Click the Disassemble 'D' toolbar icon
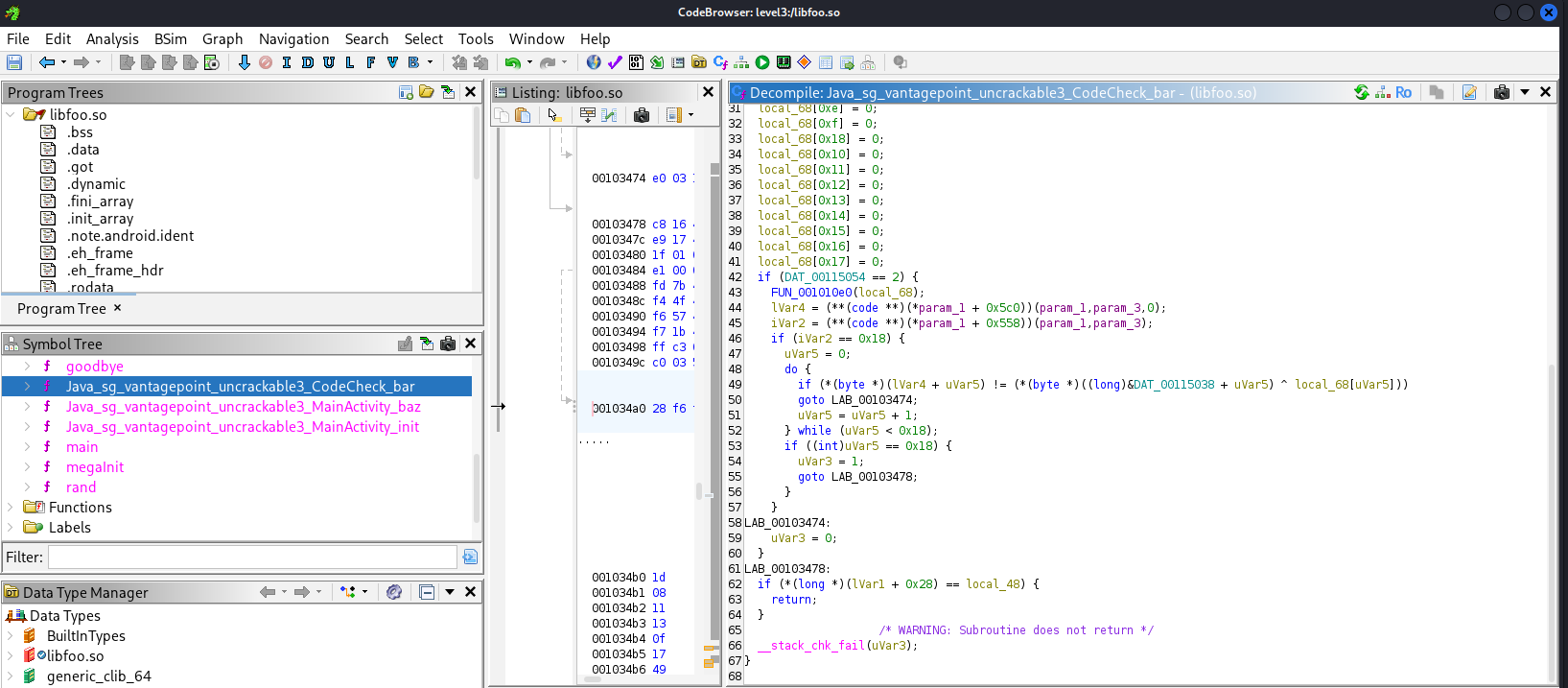1568x688 pixels. tap(307, 62)
